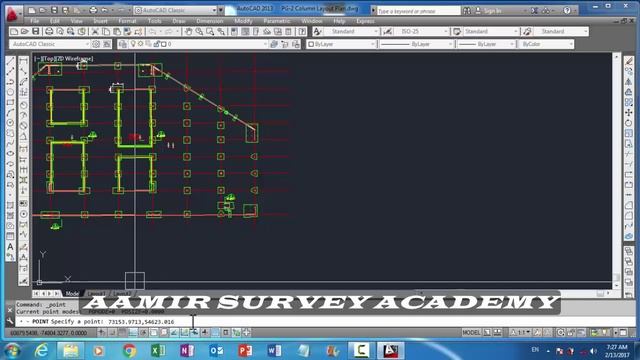Click the Sign In button

tap(488, 11)
